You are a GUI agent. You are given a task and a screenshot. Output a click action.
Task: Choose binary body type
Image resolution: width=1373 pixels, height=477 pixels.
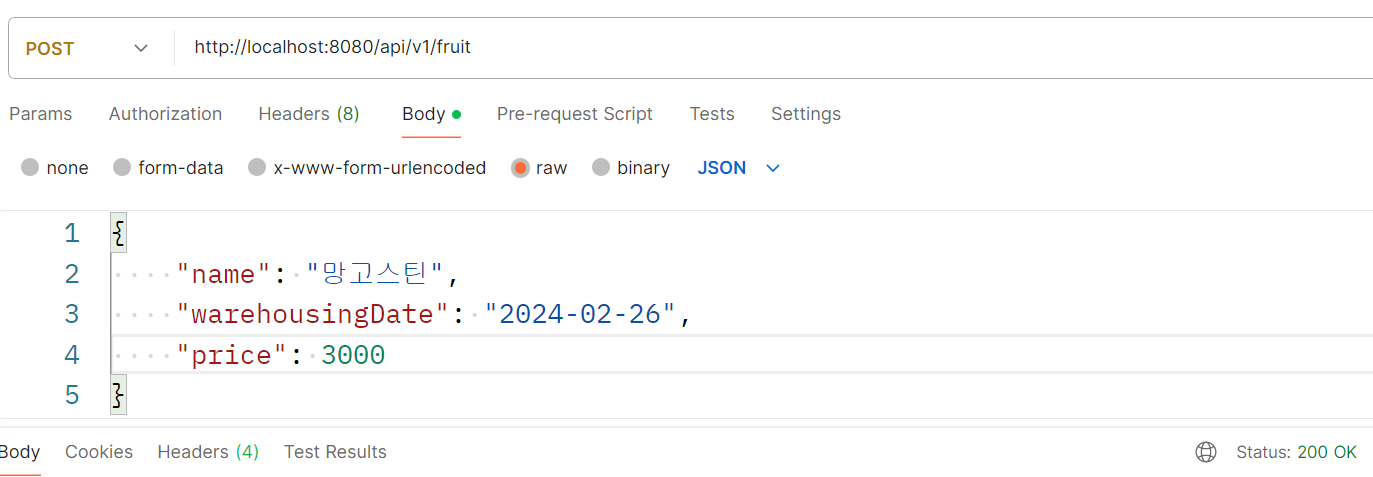coord(601,168)
